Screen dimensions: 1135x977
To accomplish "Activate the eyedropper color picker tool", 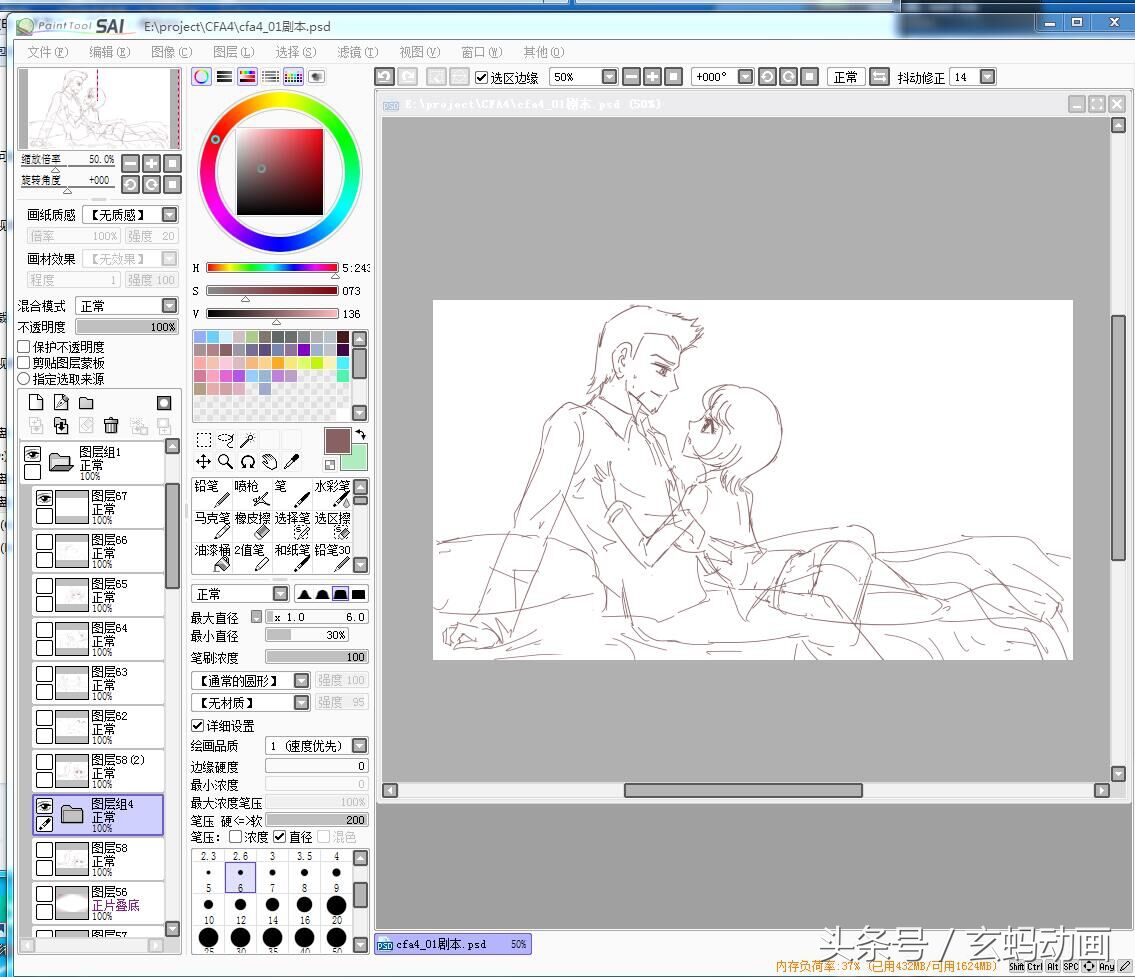I will [292, 461].
